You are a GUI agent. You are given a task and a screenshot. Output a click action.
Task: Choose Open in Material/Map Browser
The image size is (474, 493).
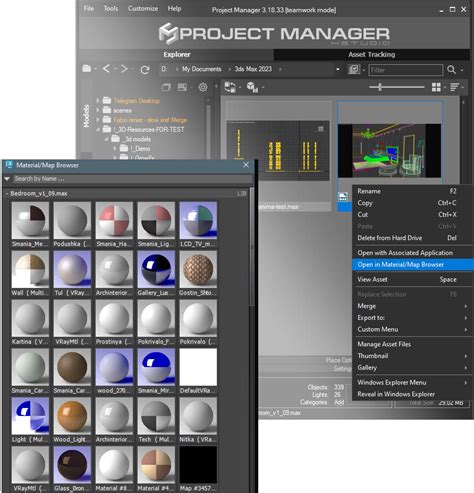pos(413,265)
